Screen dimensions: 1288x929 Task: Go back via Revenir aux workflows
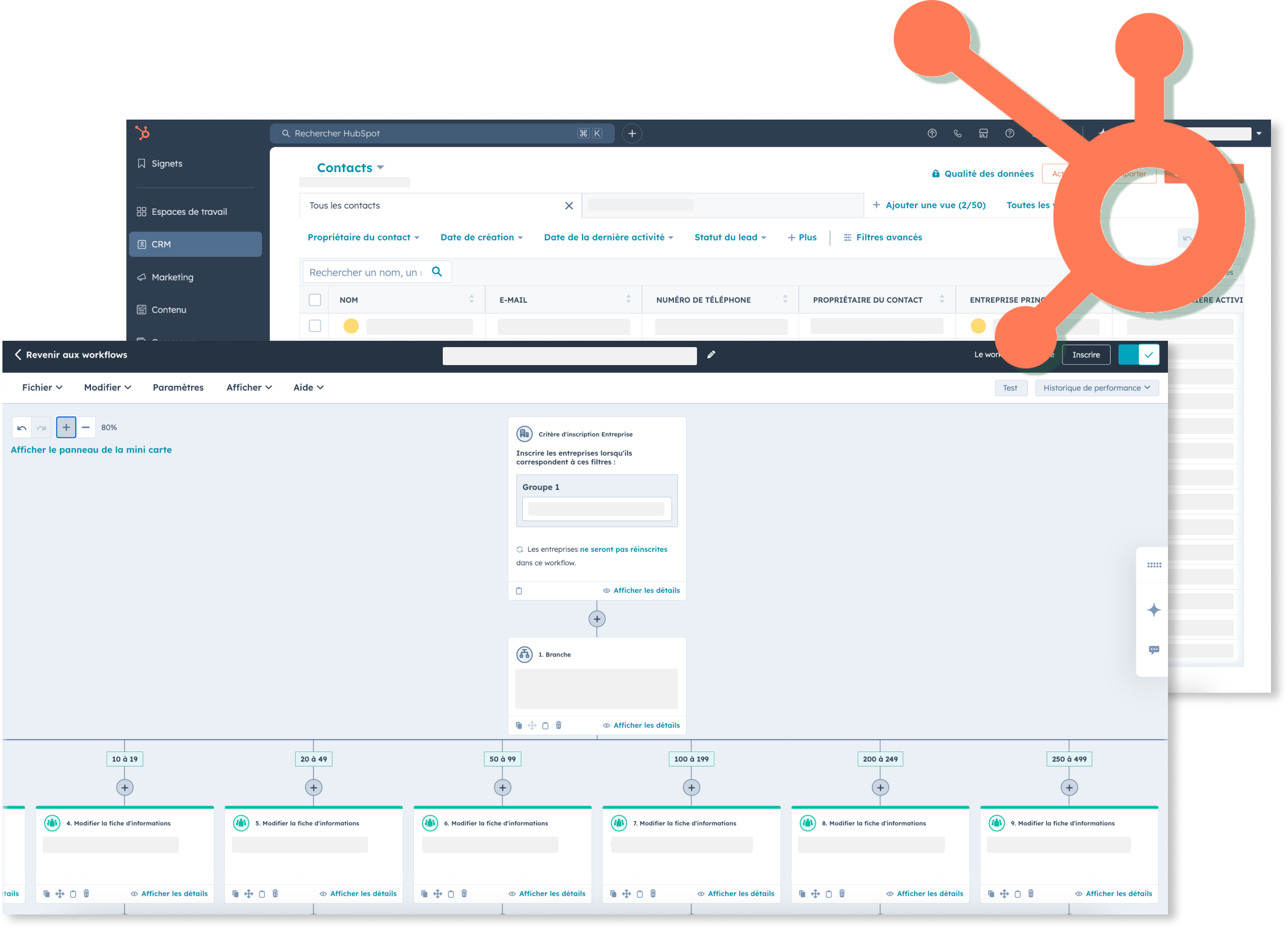[x=71, y=355]
